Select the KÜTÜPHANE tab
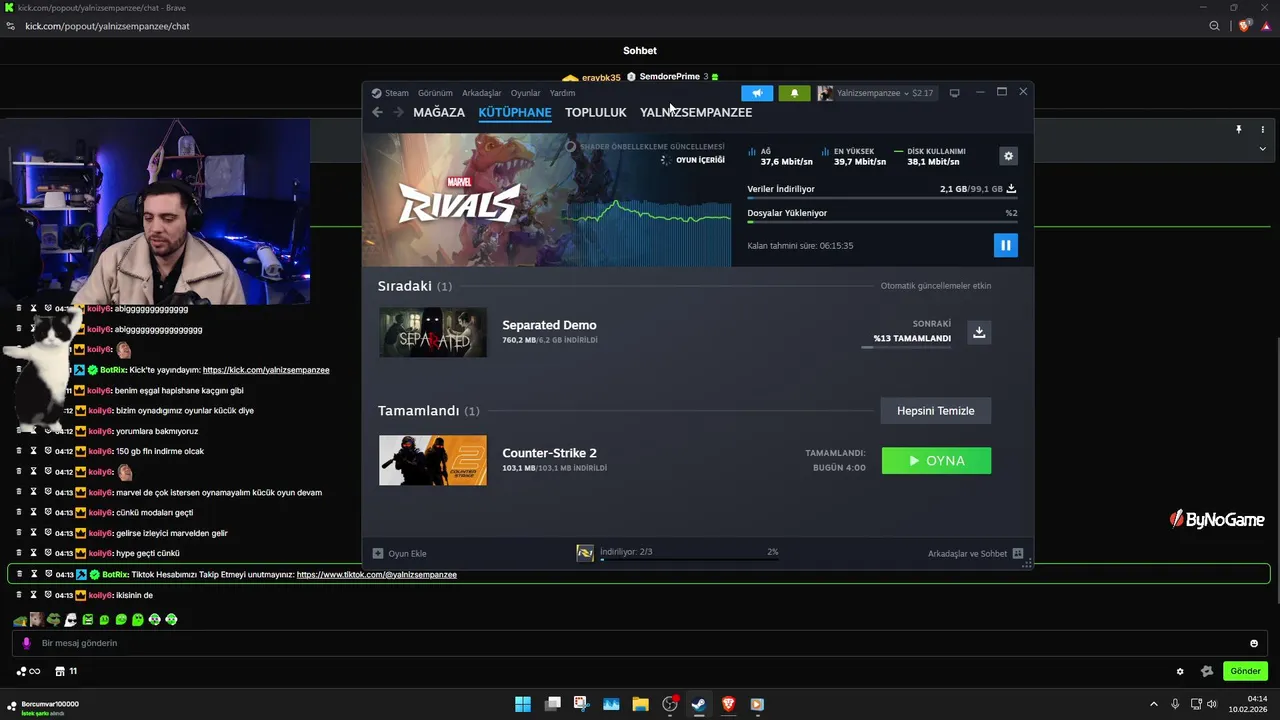This screenshot has width=1280, height=720. (515, 112)
